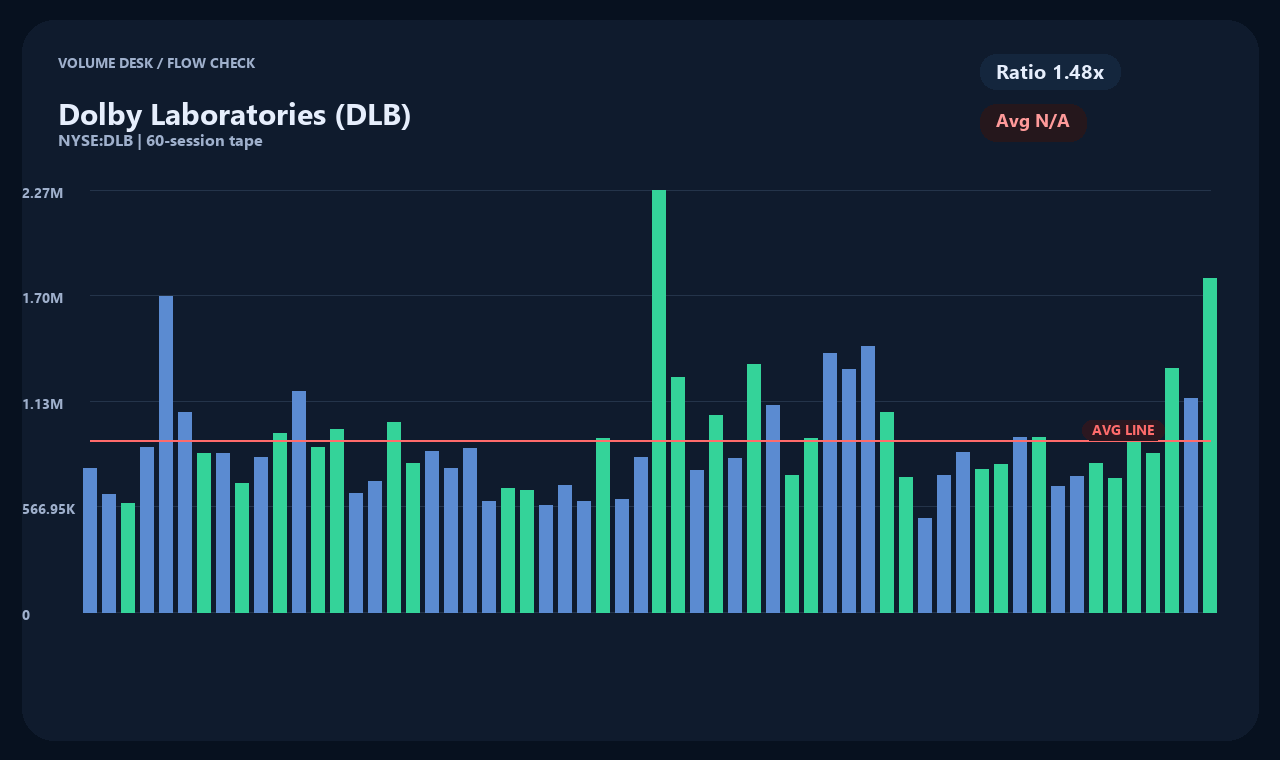Click the 0 axis label
Viewport: 1280px width, 760px height.
[x=26, y=615]
